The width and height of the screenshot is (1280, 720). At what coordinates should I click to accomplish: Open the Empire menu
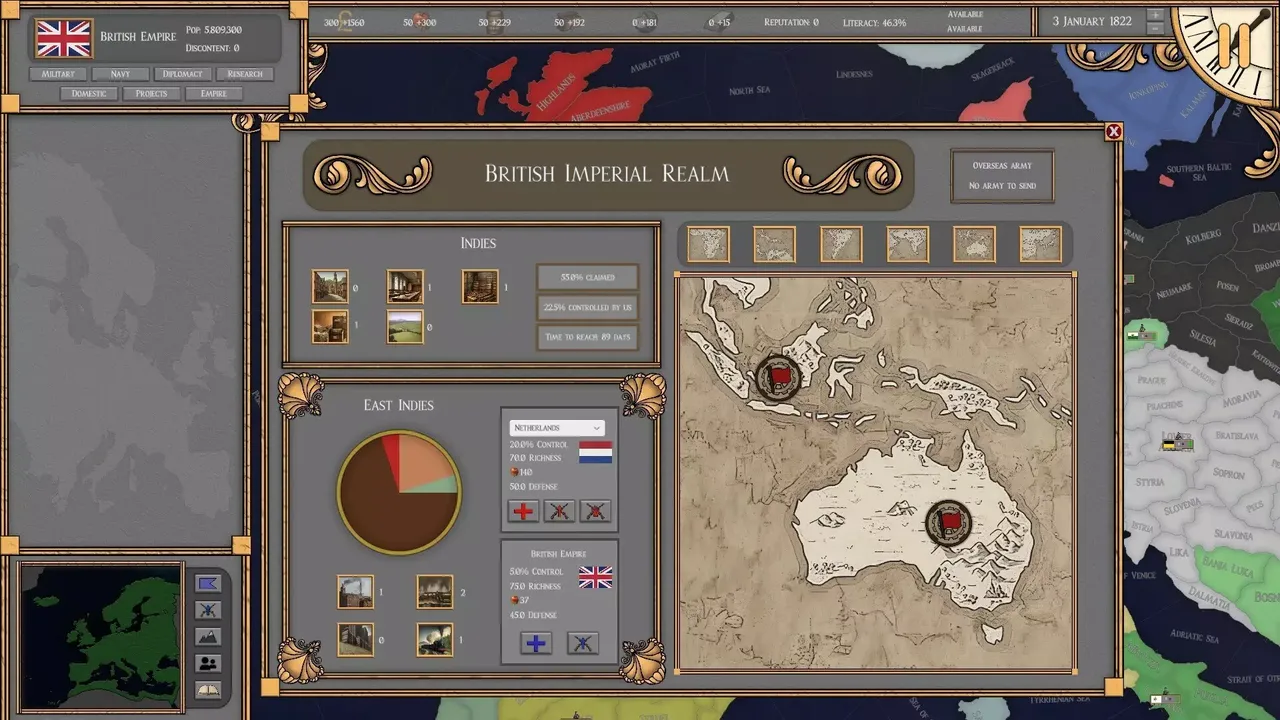pos(214,94)
